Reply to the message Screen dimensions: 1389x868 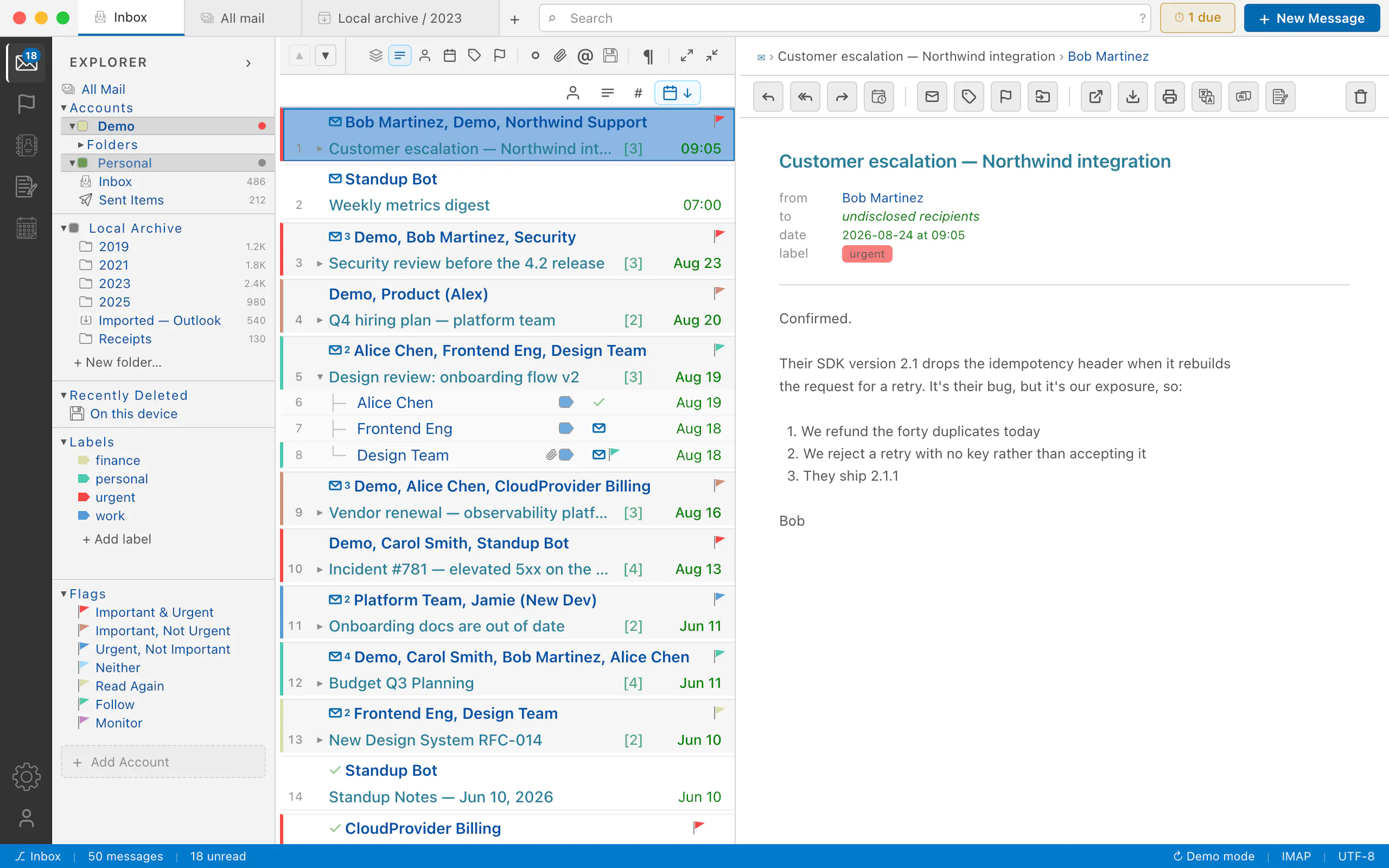coord(768,97)
